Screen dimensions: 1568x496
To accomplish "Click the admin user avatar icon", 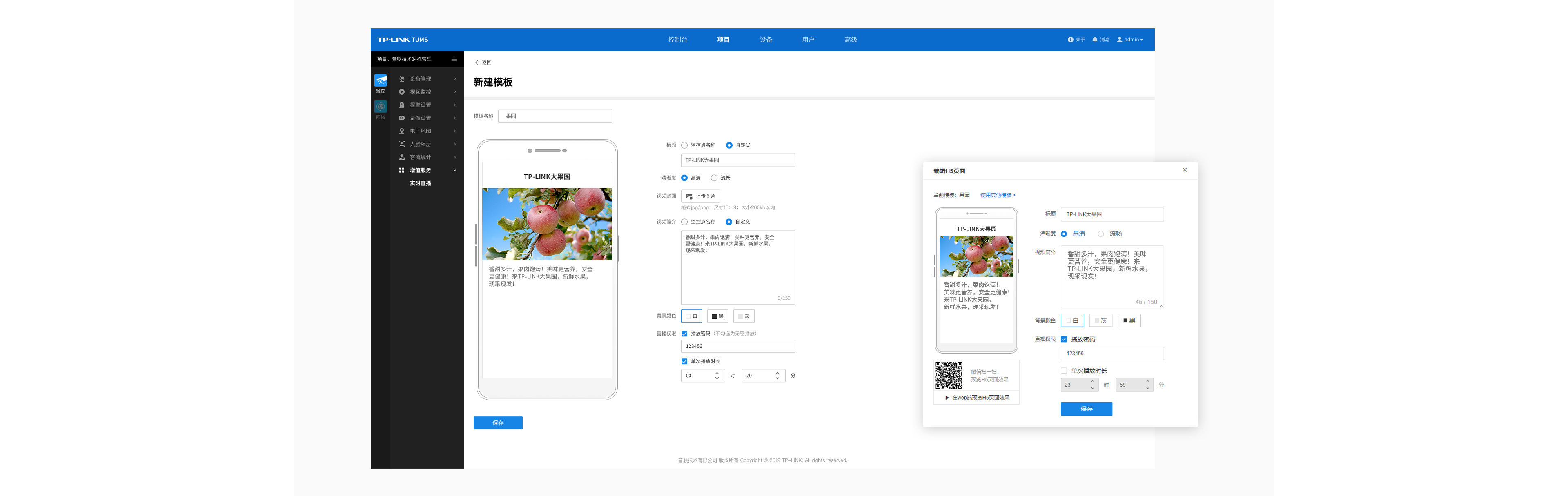I will tap(1119, 40).
